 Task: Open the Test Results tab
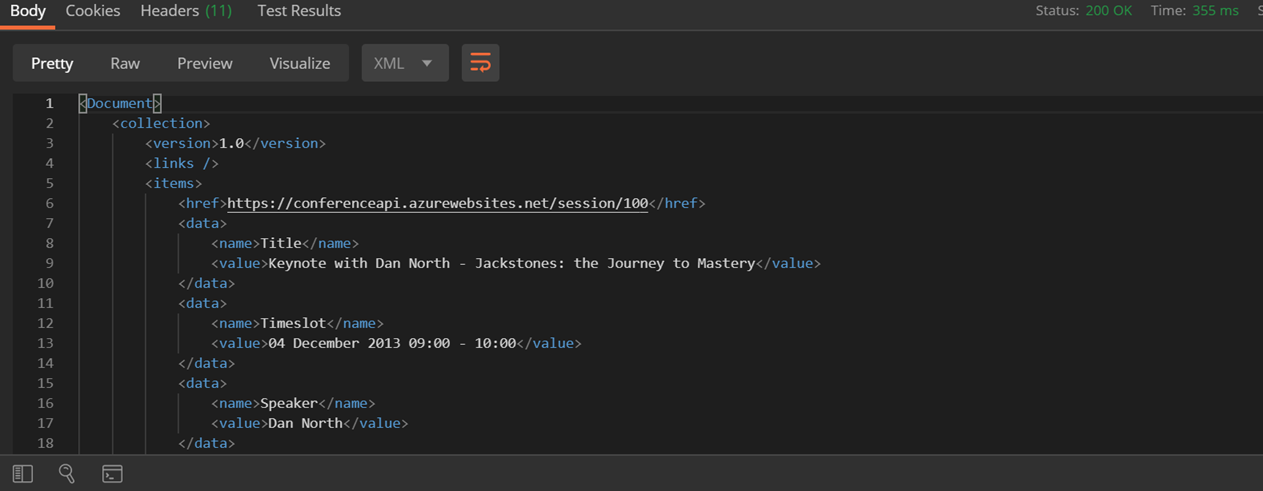(299, 11)
